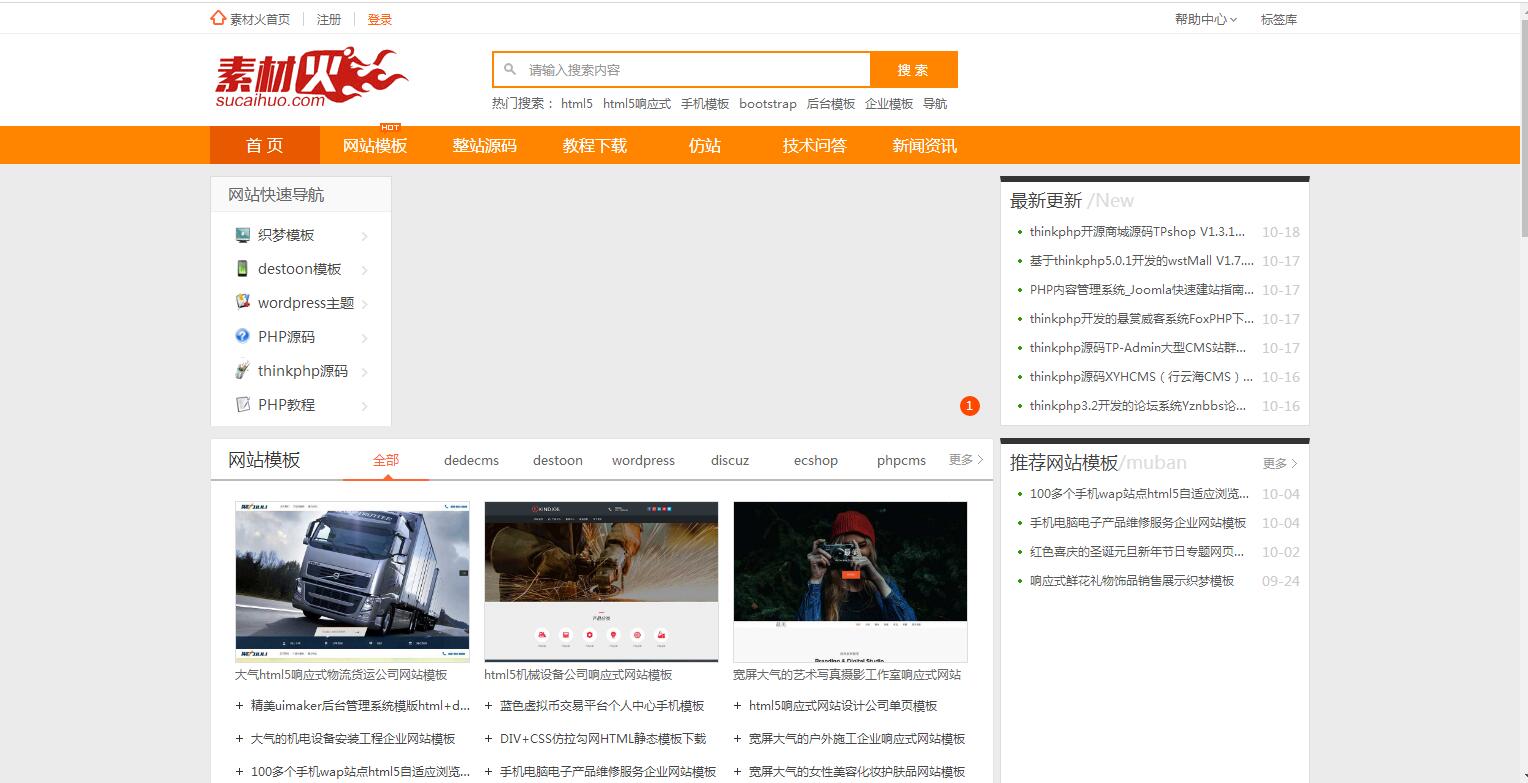1528x783 pixels.
Task: Click the phone icon beside destoon模板
Action: tap(242, 268)
